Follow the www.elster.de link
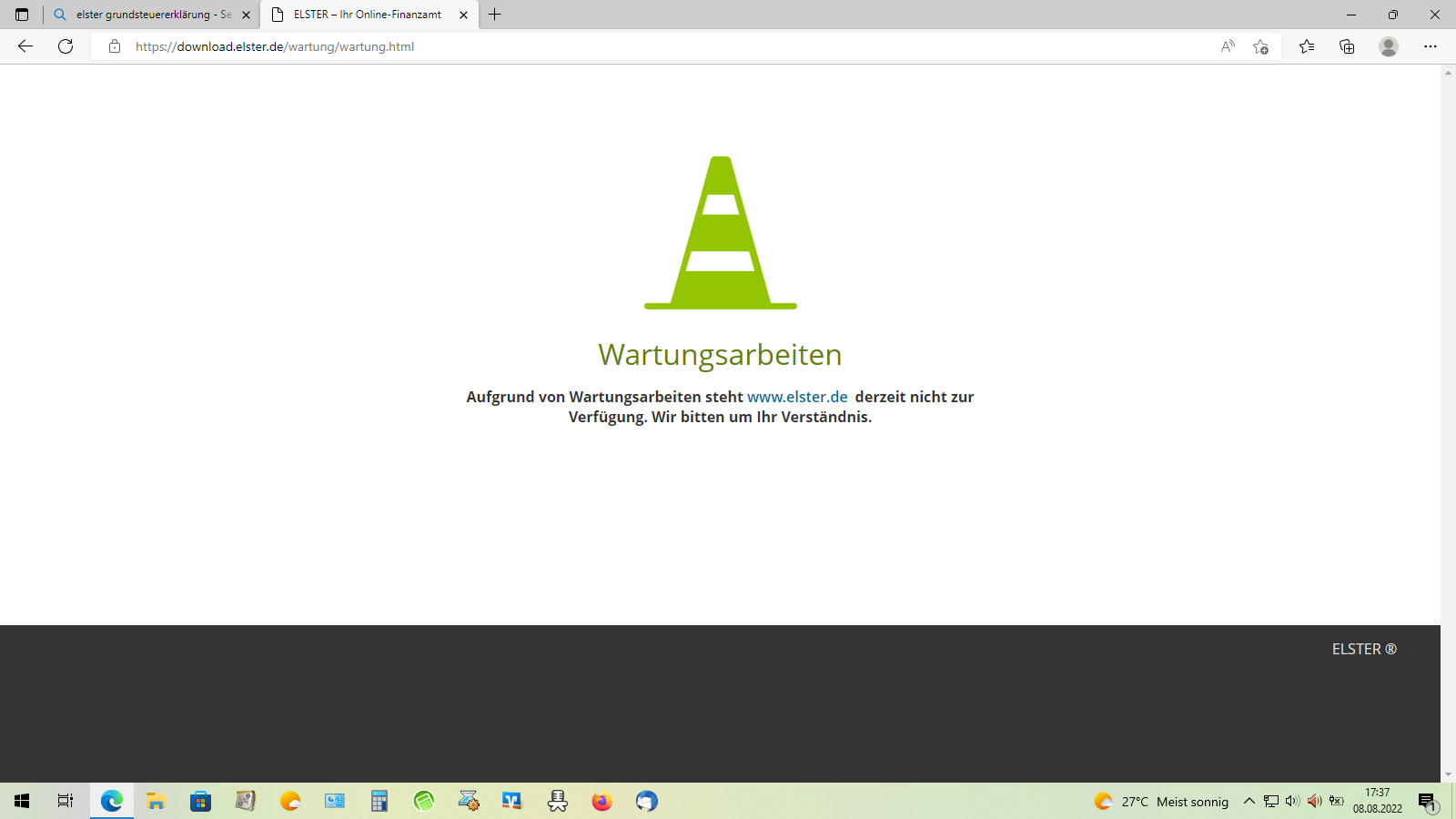1456x819 pixels. 797,397
